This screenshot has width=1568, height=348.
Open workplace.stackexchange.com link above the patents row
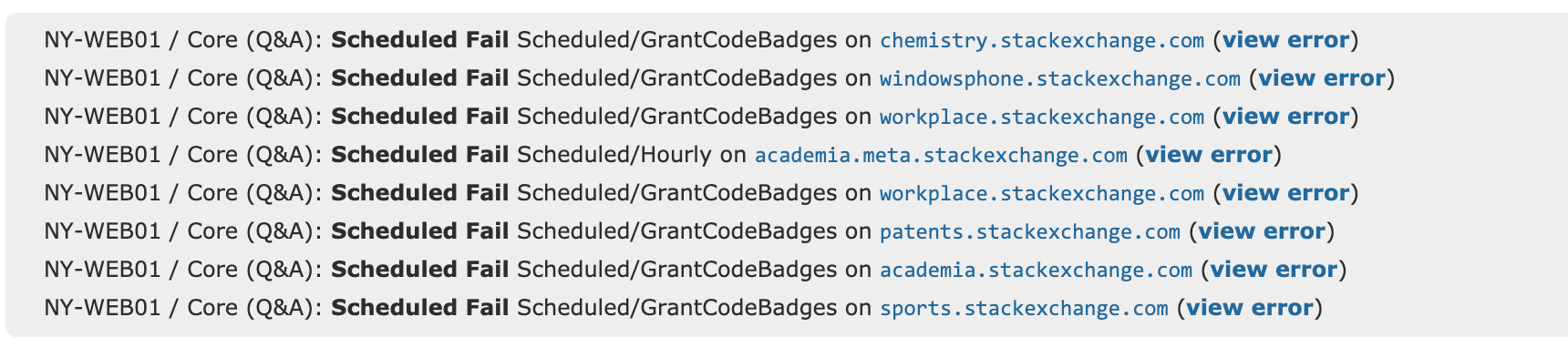point(1041,193)
